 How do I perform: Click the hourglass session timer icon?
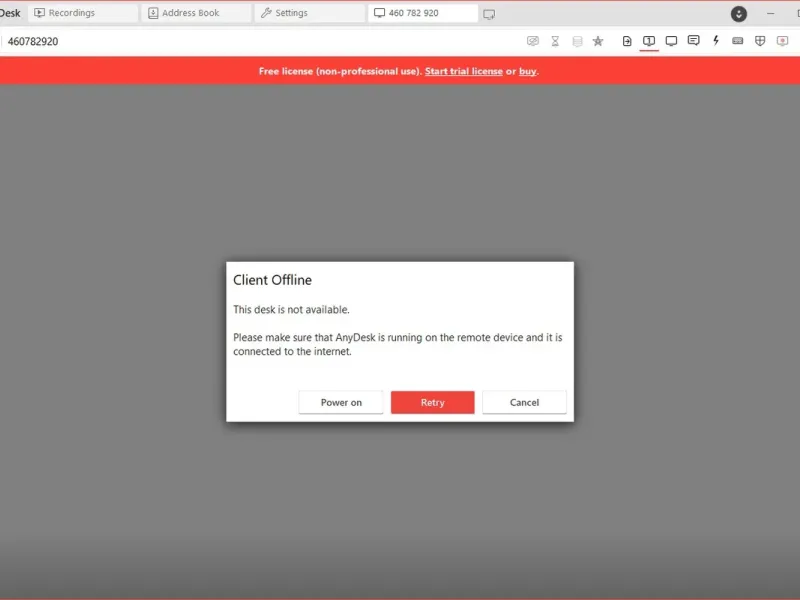click(x=555, y=41)
